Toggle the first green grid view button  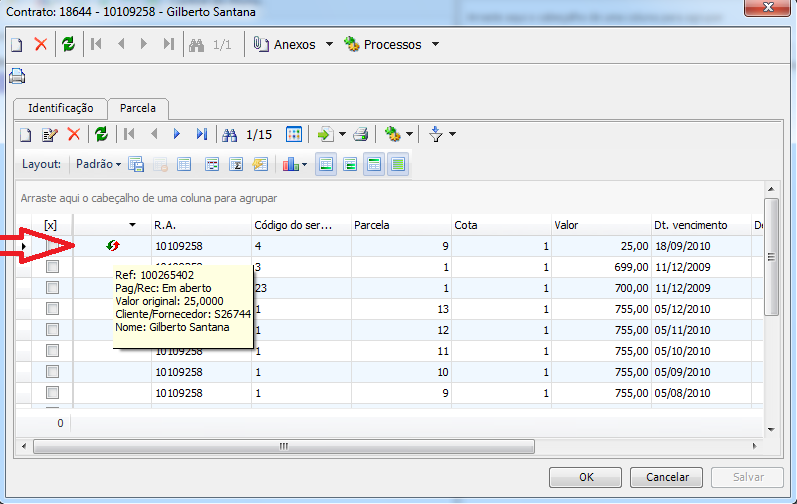tap(326, 164)
